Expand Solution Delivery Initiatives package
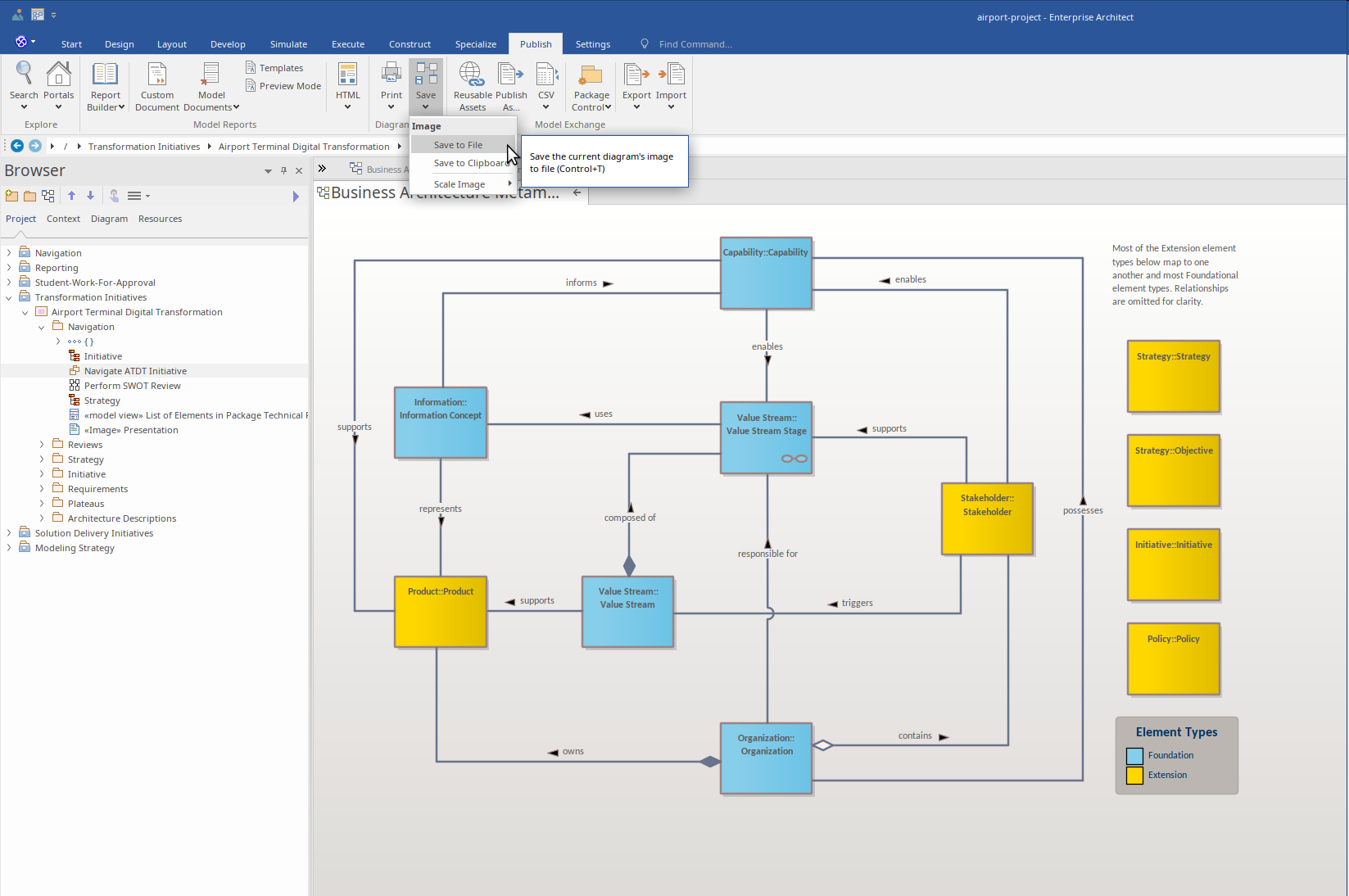This screenshot has width=1349, height=896. [9, 533]
